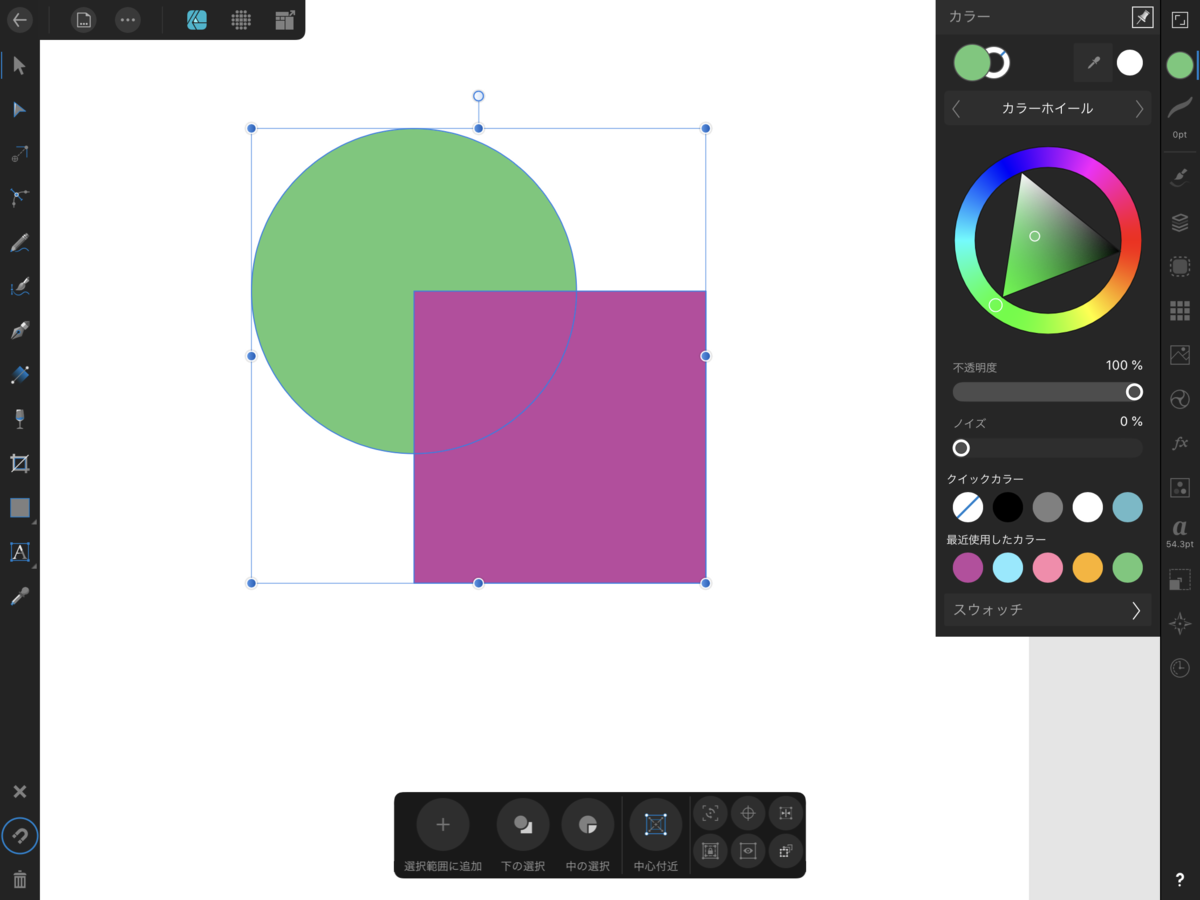Select the green fill color well

(x=971, y=62)
